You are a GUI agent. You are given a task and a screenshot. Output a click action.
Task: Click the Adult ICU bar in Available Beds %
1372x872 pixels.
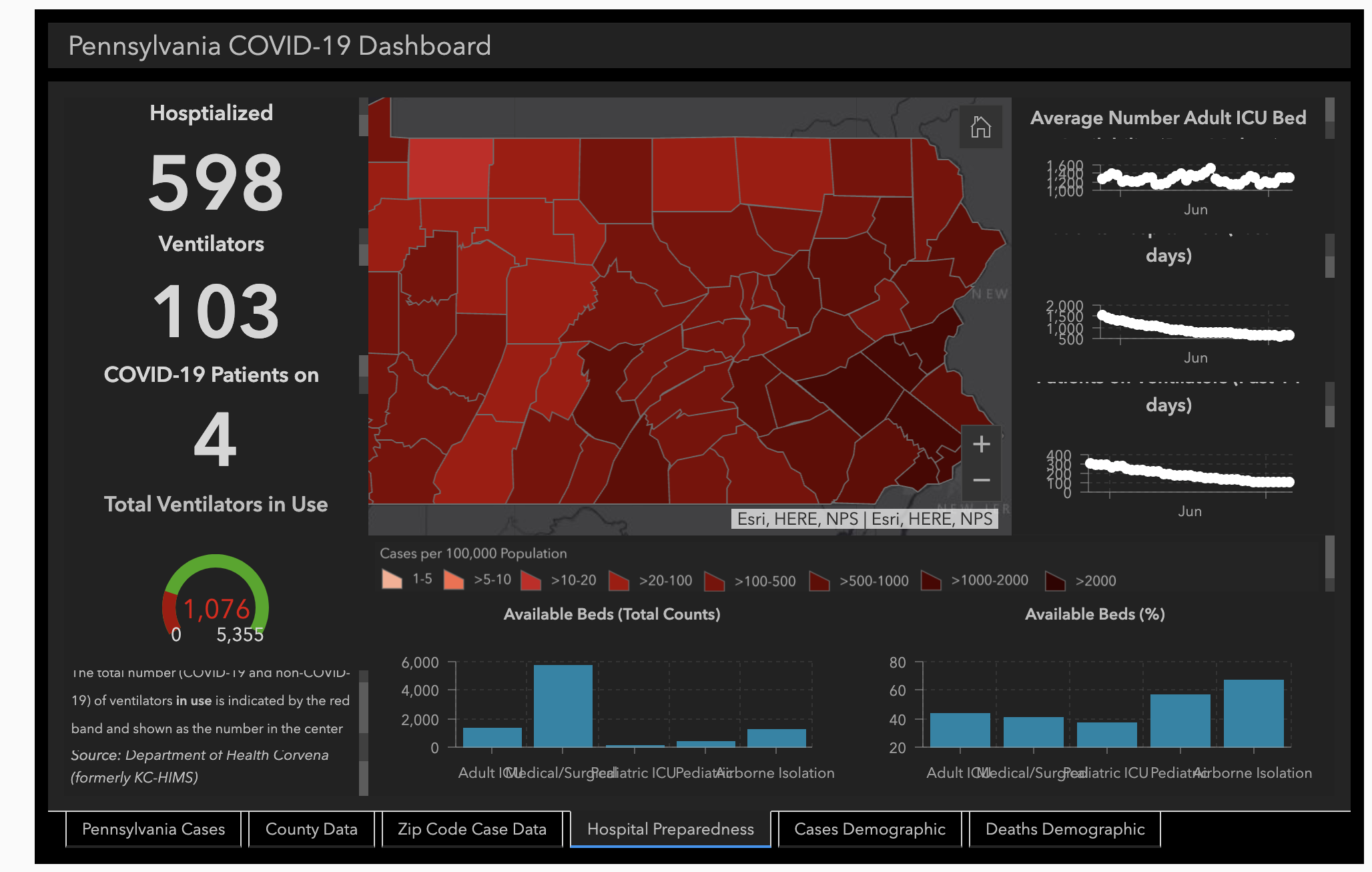[960, 730]
